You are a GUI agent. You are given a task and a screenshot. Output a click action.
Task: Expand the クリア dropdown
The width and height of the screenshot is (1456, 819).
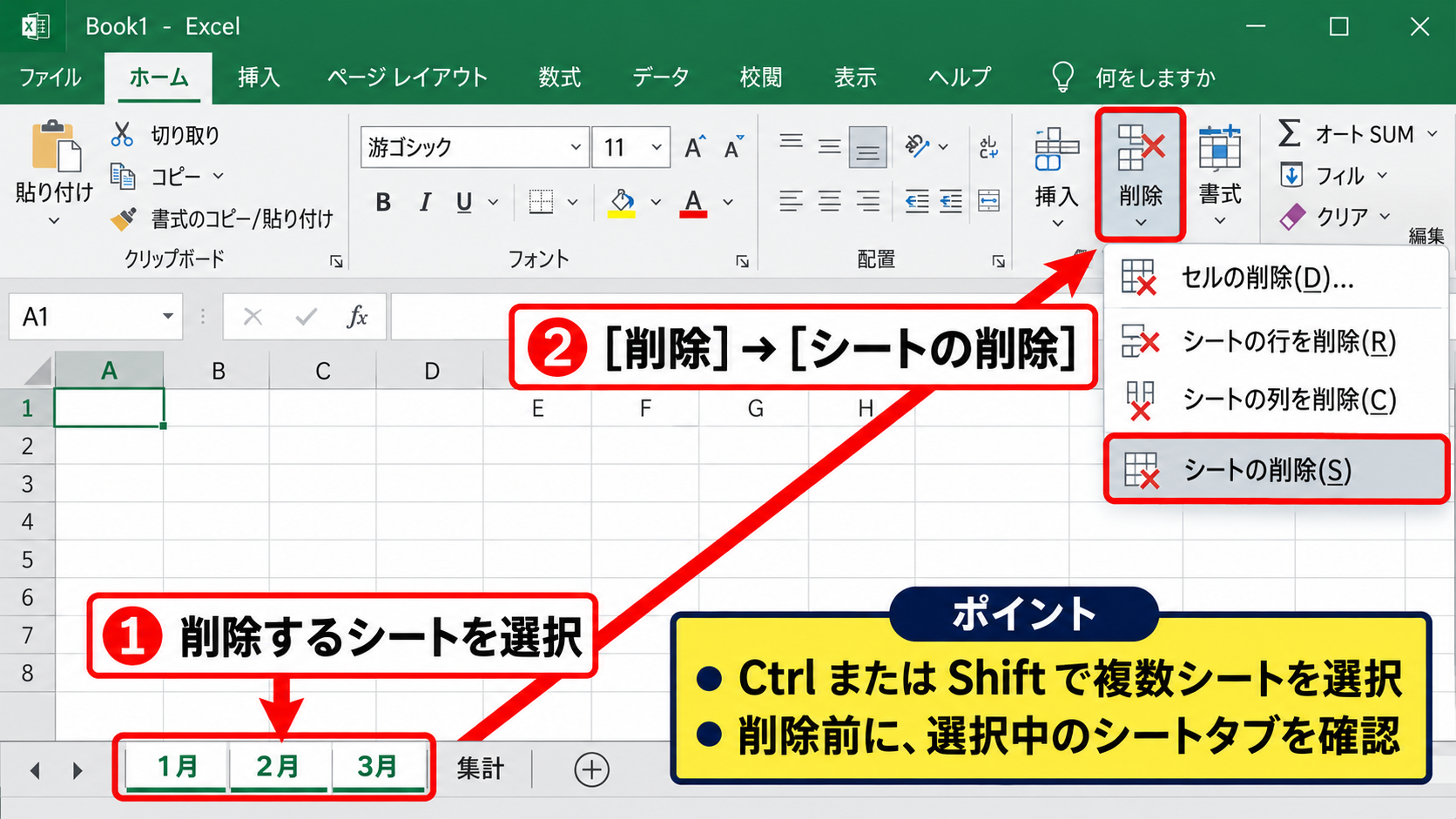point(1385,216)
